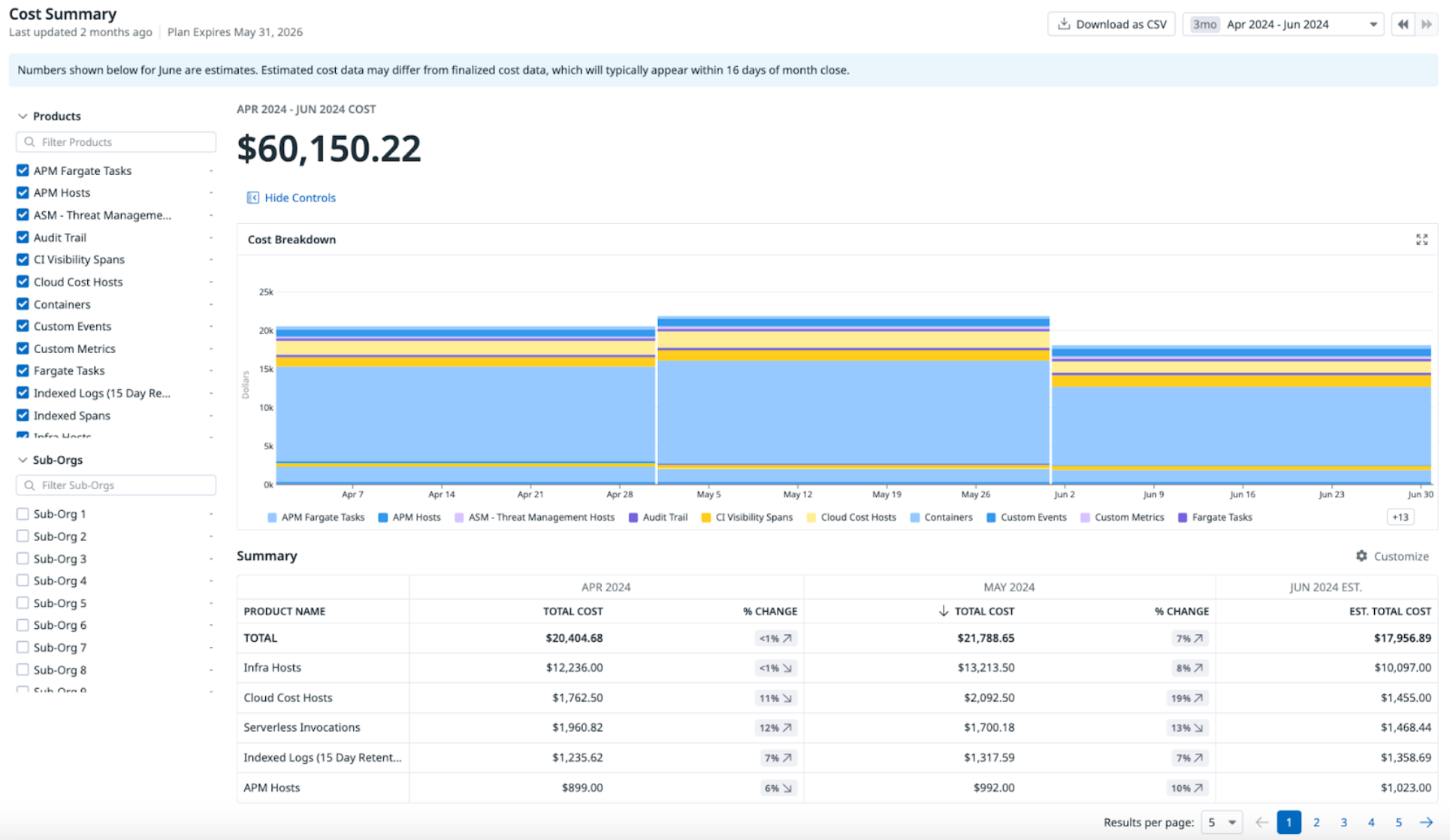Collapse the Sub-Orgs section chevron
This screenshot has width=1450, height=840.
(x=23, y=460)
